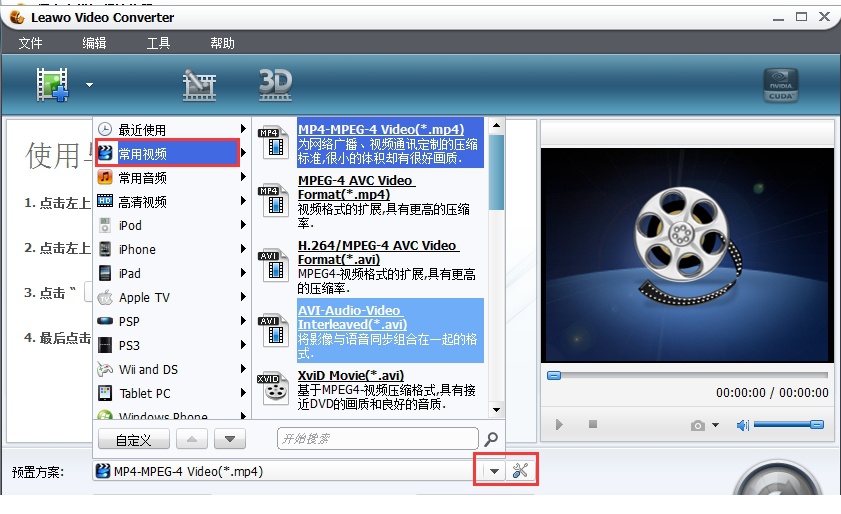Click the move-up arrow button beside 自定义
Viewport: 841px width, 514px height.
click(192, 439)
